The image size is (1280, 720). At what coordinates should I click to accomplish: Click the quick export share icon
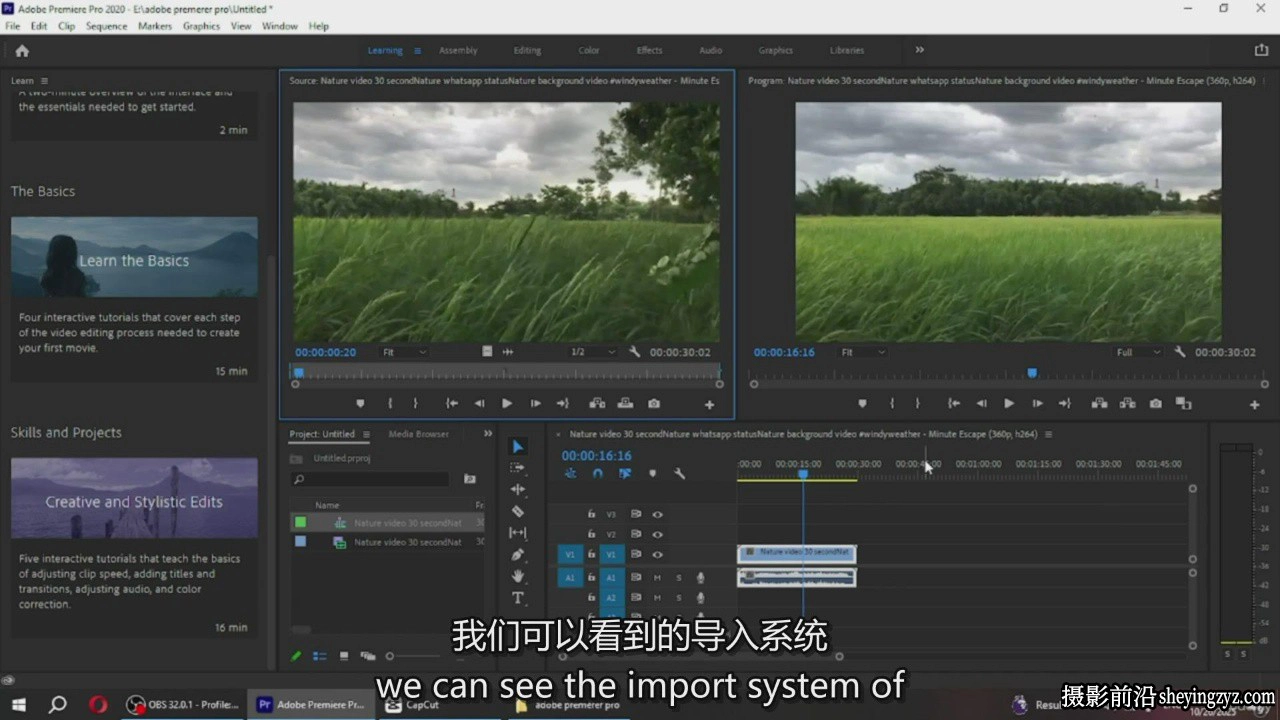[1261, 50]
